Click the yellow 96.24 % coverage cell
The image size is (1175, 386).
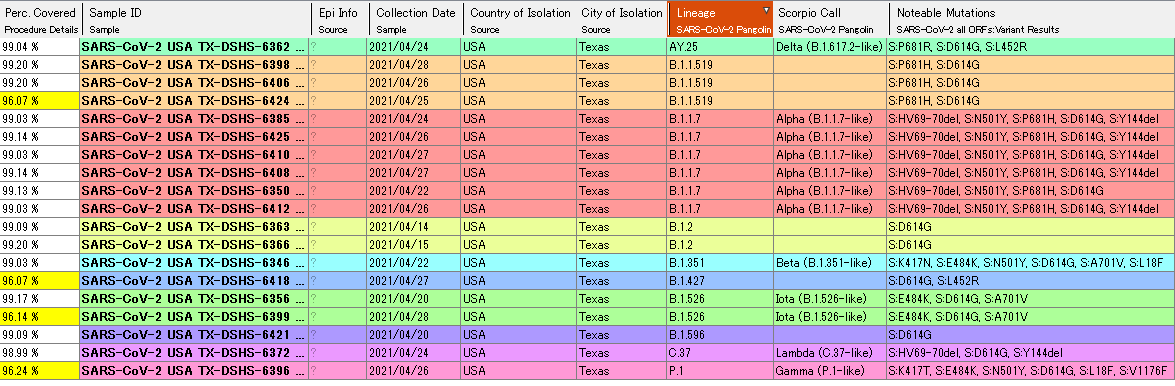[x=39, y=370]
